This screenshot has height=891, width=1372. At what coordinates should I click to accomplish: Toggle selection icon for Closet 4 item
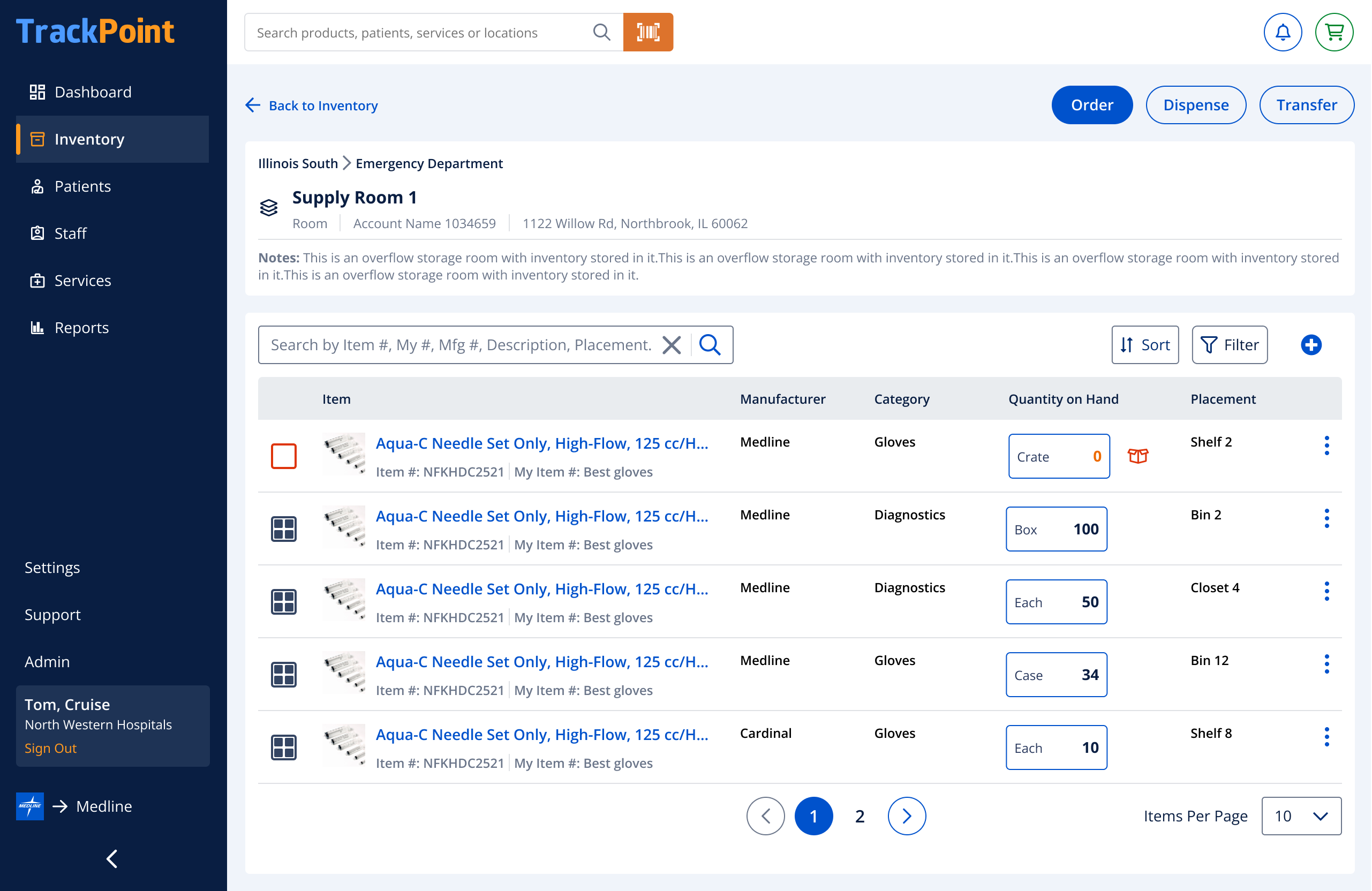point(284,601)
